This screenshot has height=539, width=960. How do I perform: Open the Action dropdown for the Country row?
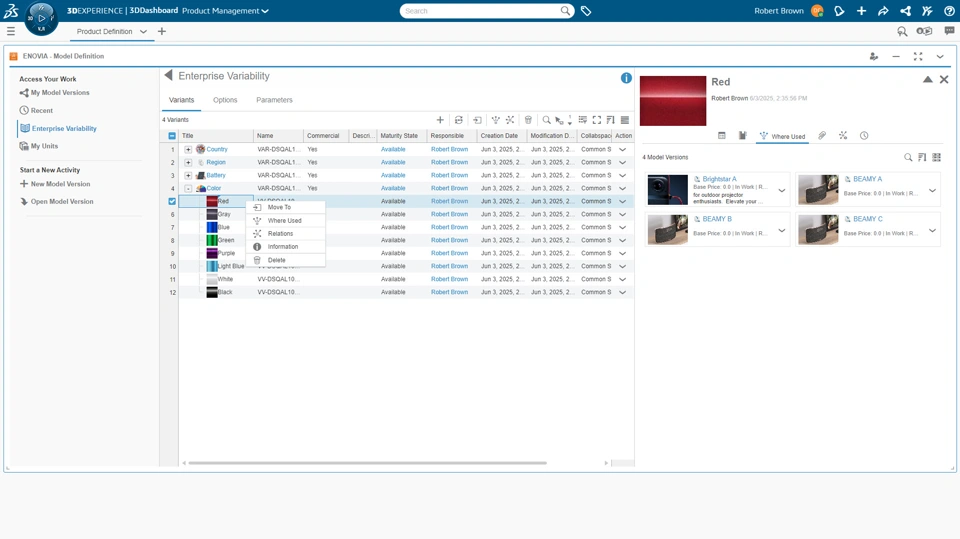[623, 149]
